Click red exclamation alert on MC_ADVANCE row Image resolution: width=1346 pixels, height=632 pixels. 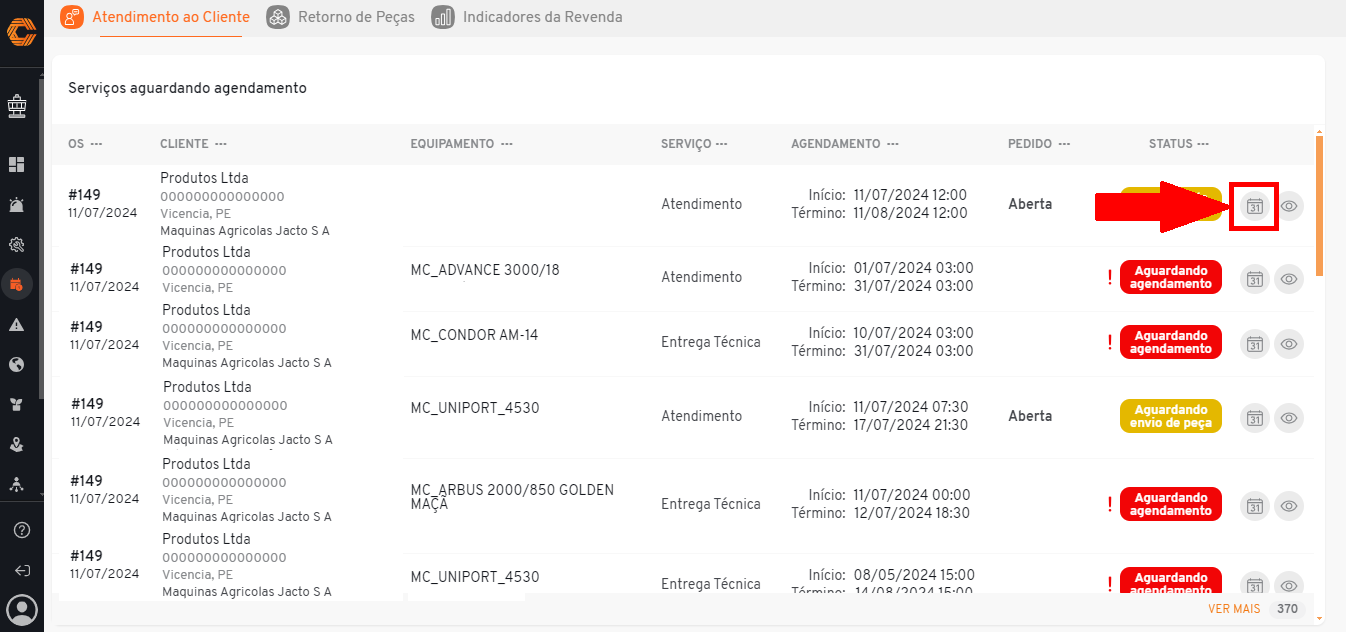point(1109,278)
